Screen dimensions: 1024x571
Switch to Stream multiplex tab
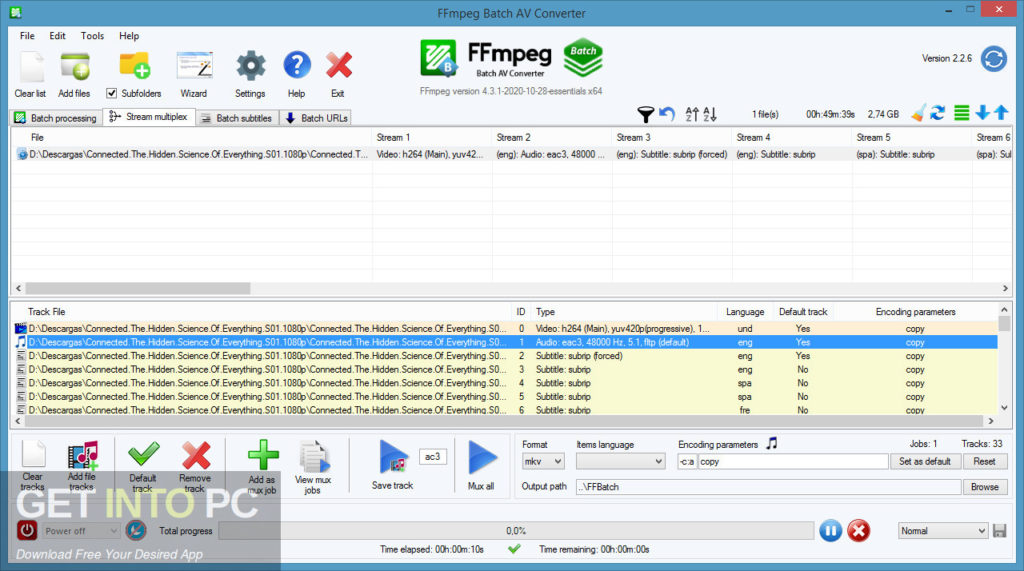(149, 116)
